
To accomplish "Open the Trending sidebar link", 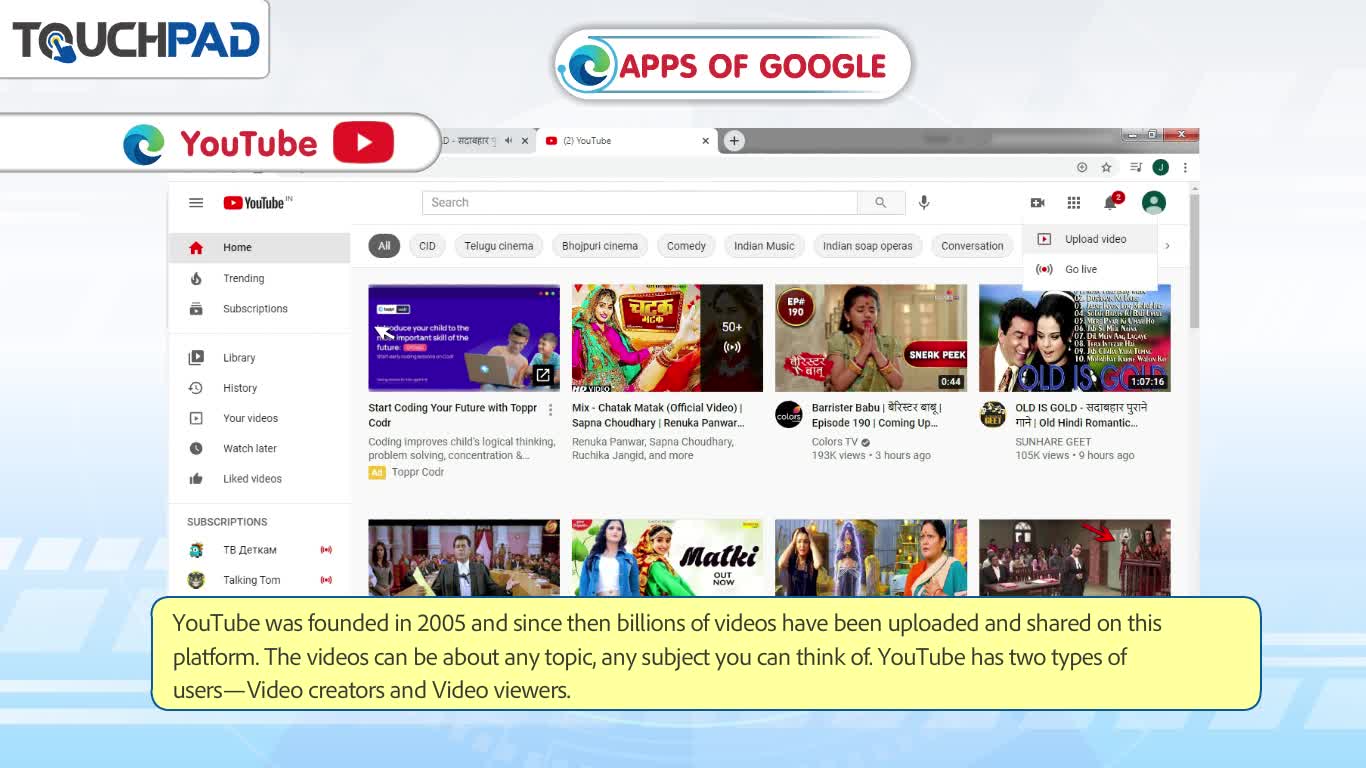I will pyautogui.click(x=259, y=279).
